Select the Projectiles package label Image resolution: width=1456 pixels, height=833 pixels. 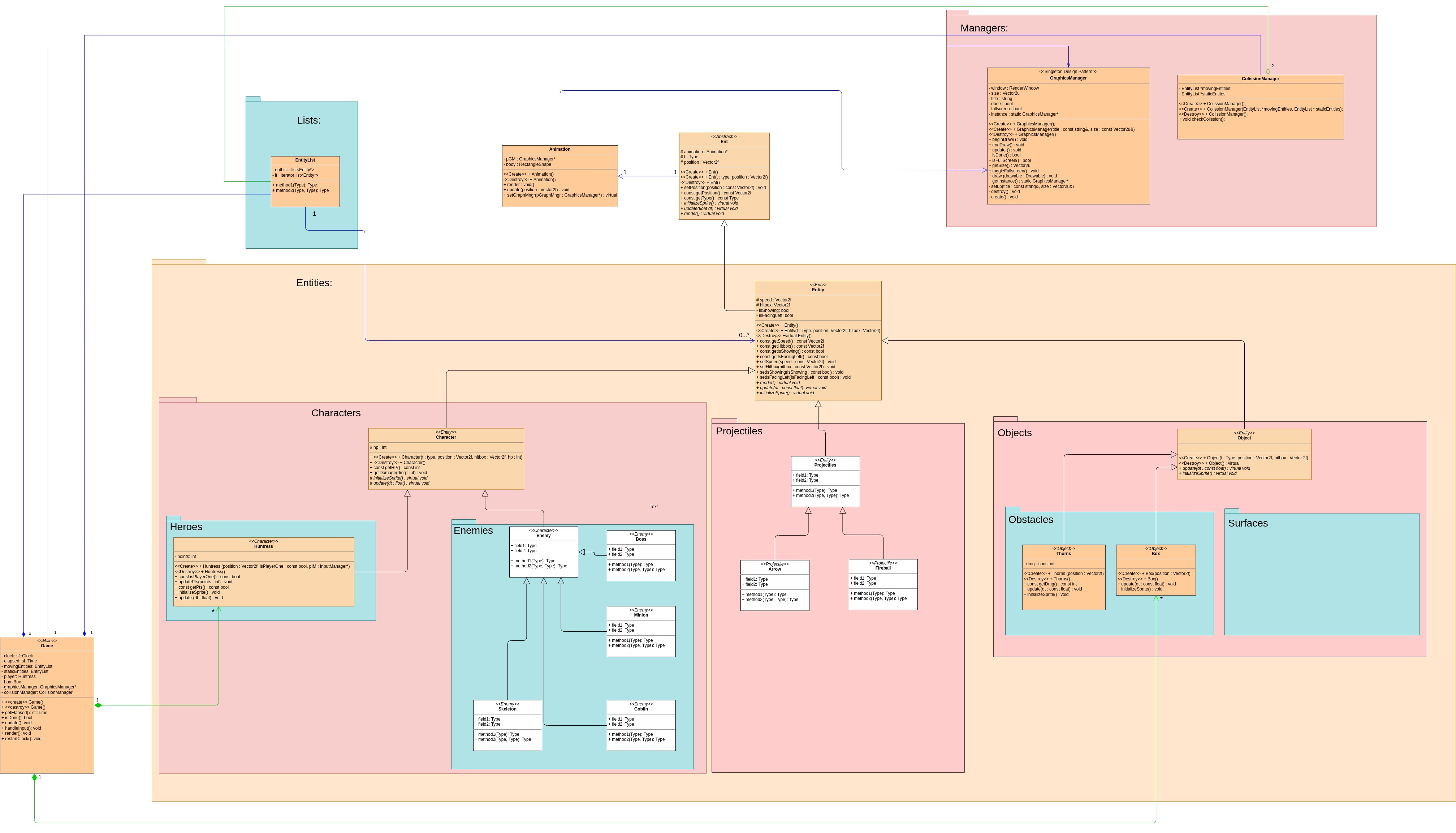[739, 431]
